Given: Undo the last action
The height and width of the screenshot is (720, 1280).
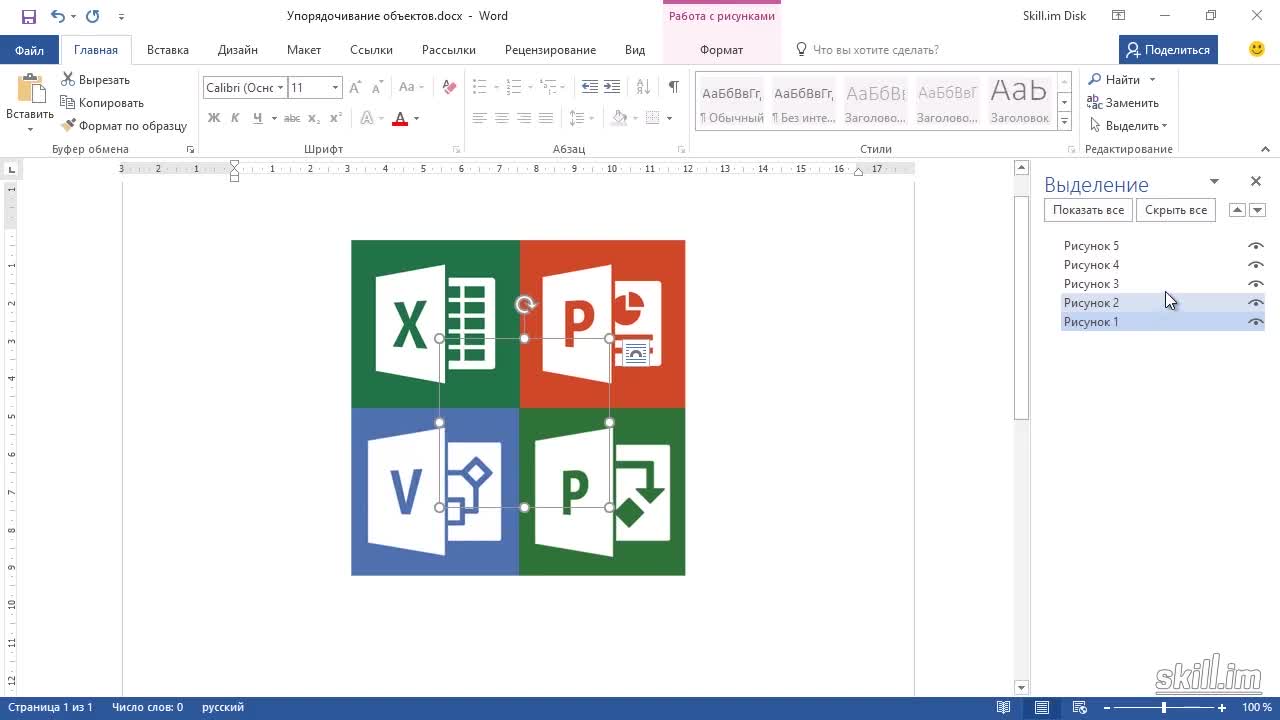Looking at the screenshot, I should point(58,16).
